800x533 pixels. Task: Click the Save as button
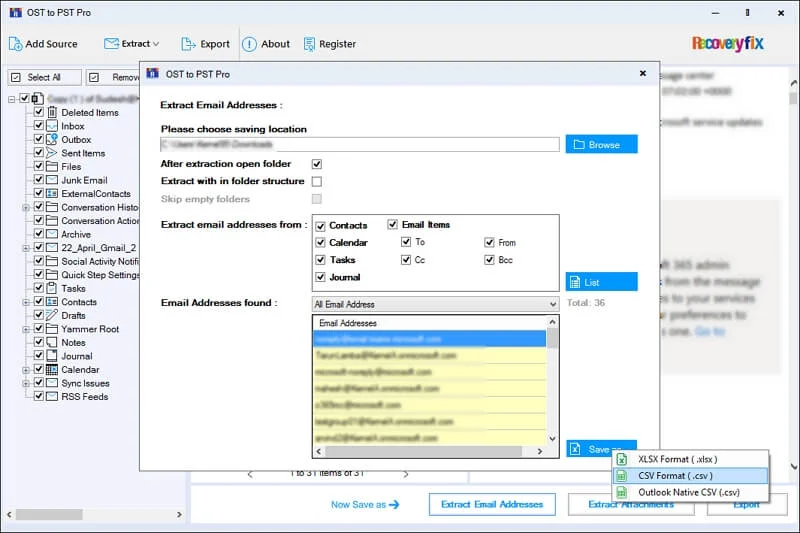click(x=600, y=449)
